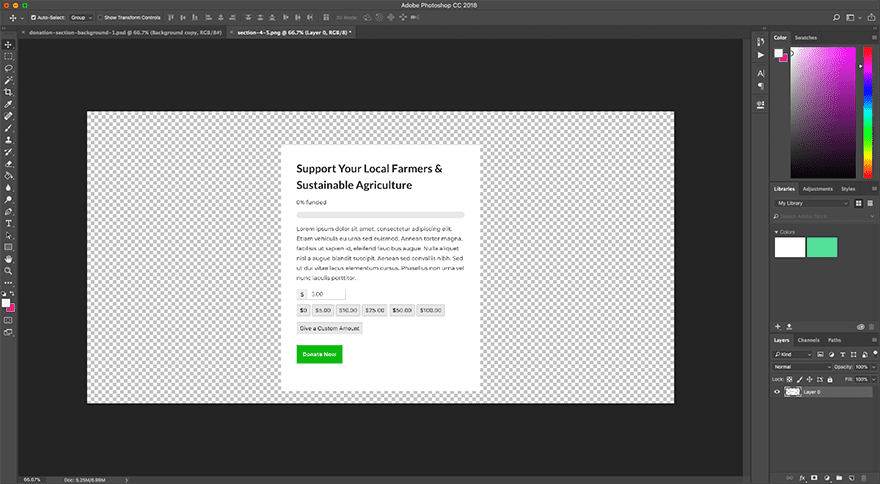Select the Lasso tool
This screenshot has width=880, height=484.
(x=8, y=68)
